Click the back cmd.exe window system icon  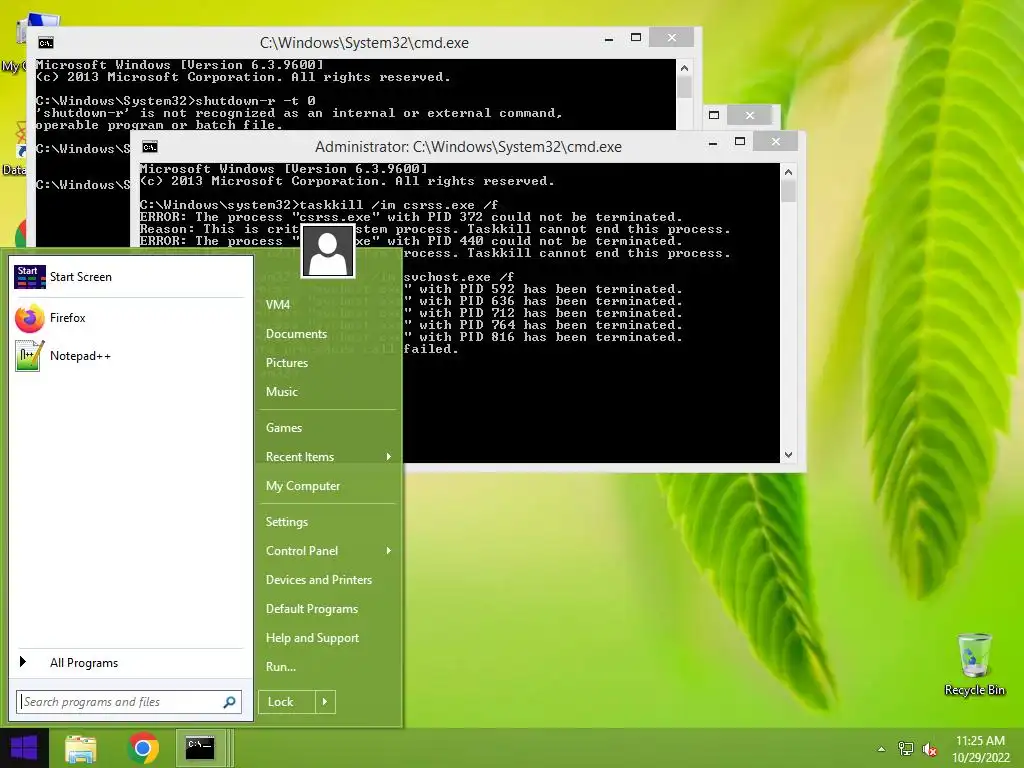[45, 43]
